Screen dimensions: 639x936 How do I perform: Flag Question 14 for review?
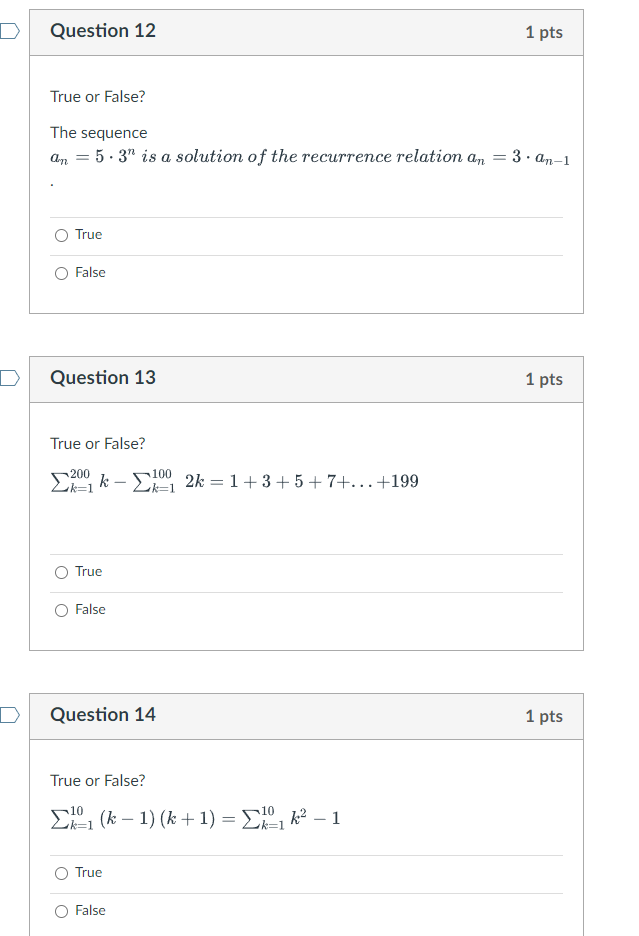click(8, 715)
